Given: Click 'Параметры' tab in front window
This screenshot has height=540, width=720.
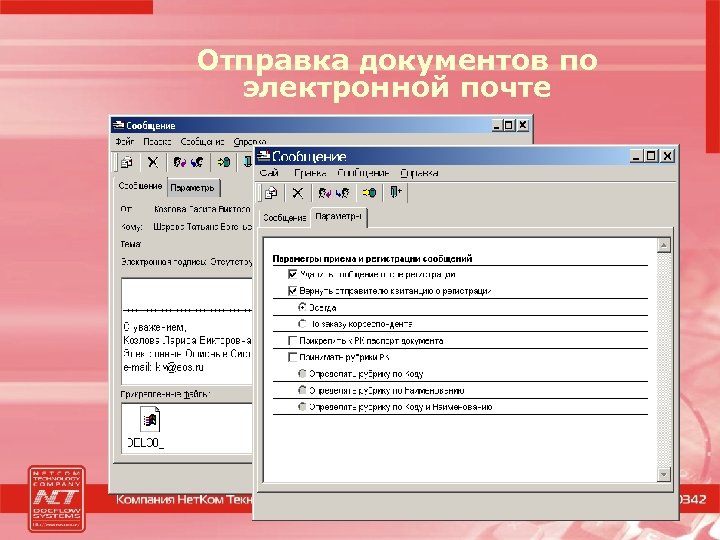Looking at the screenshot, I should 338,217.
